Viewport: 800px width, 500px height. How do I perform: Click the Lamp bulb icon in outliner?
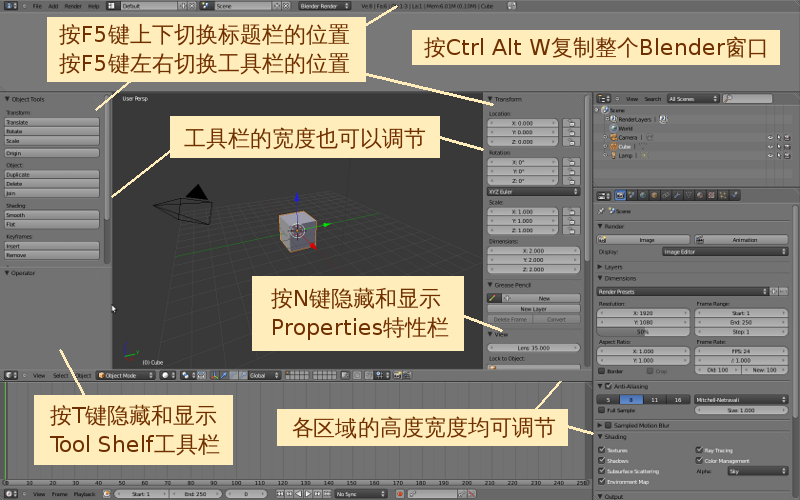coord(614,156)
